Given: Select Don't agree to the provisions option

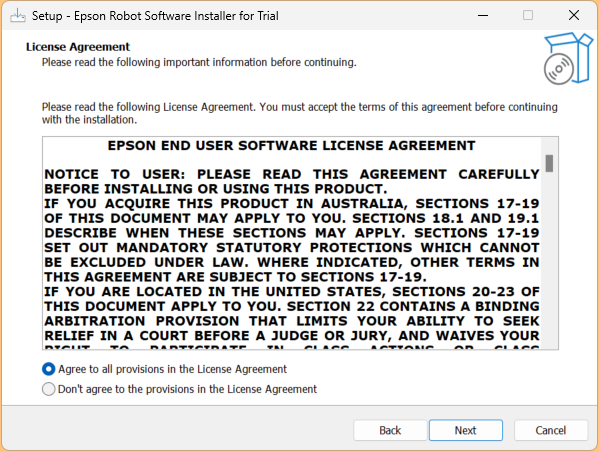Looking at the screenshot, I should [x=49, y=389].
